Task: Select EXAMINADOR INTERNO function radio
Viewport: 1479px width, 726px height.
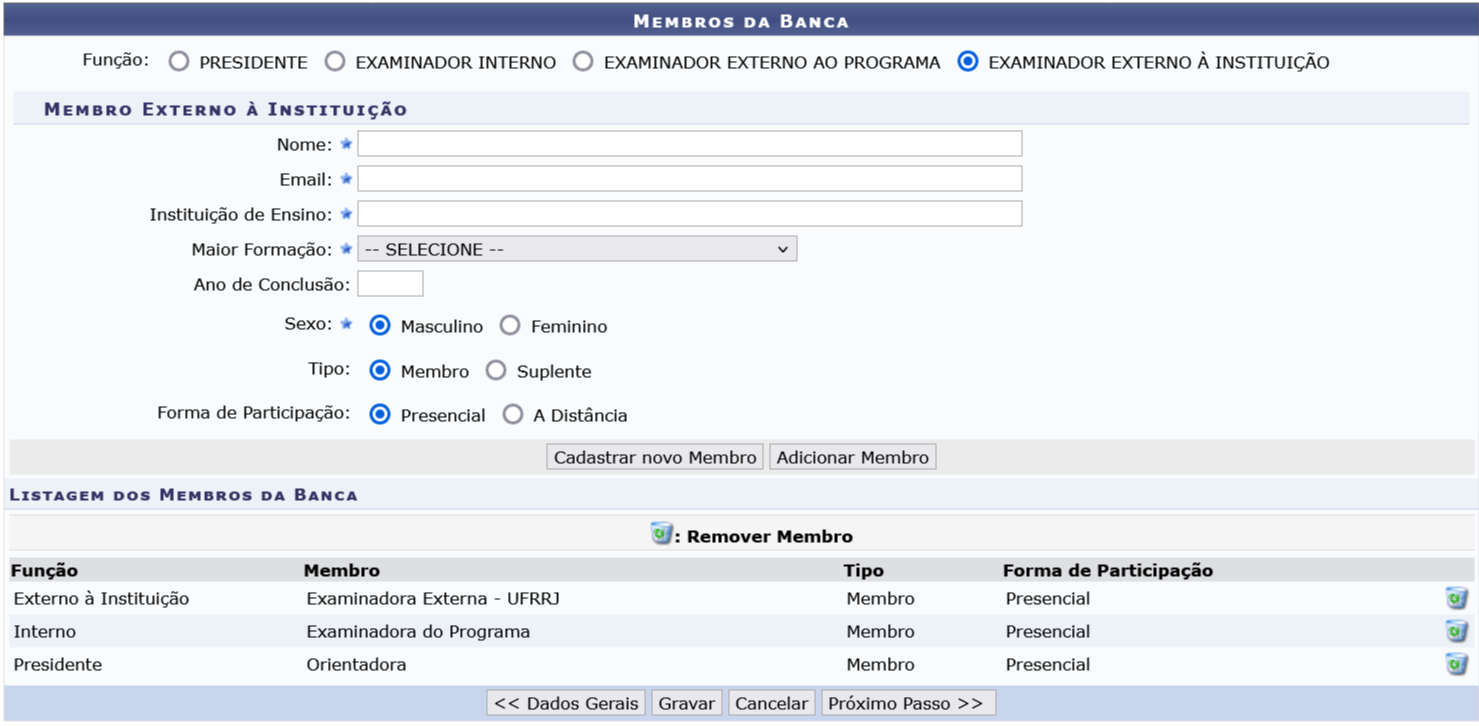Action: click(x=335, y=62)
